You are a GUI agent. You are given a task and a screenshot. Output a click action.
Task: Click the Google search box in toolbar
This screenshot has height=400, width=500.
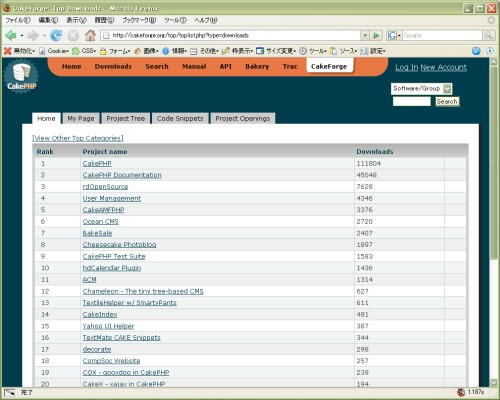click(x=443, y=35)
